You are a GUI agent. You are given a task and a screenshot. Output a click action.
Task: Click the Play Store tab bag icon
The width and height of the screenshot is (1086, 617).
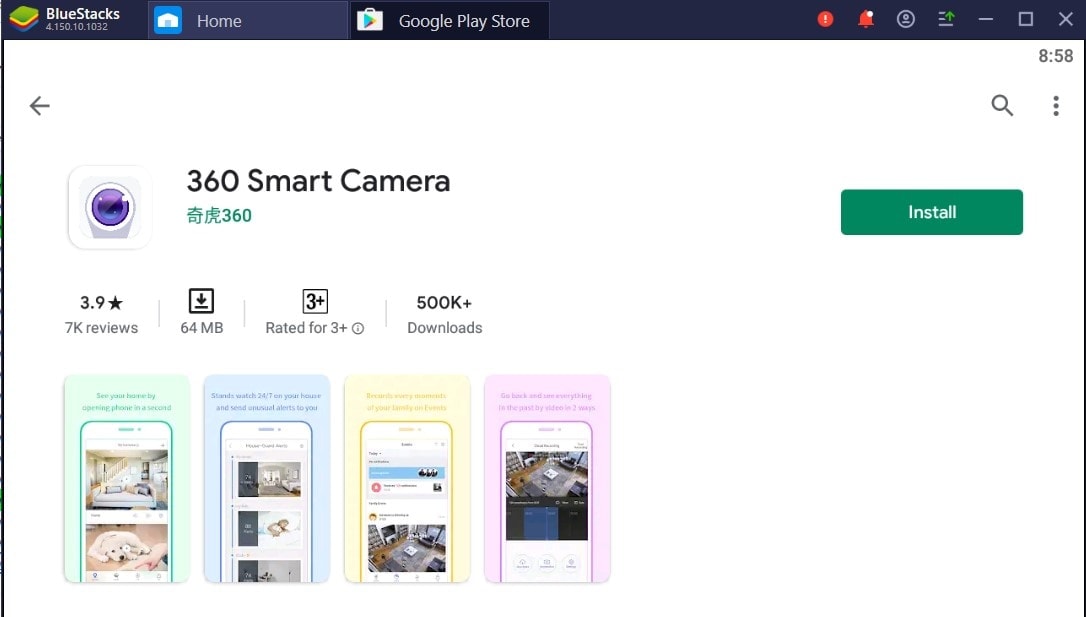(x=370, y=21)
